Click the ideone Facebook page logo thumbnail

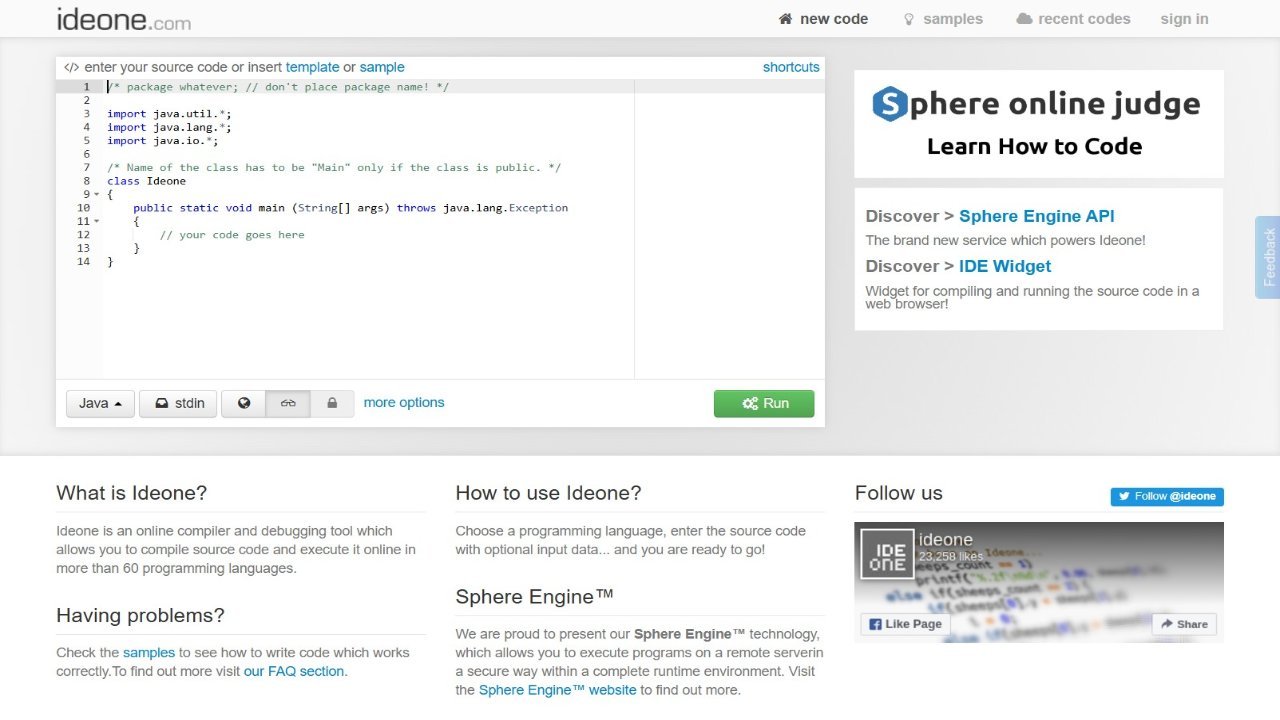(888, 555)
